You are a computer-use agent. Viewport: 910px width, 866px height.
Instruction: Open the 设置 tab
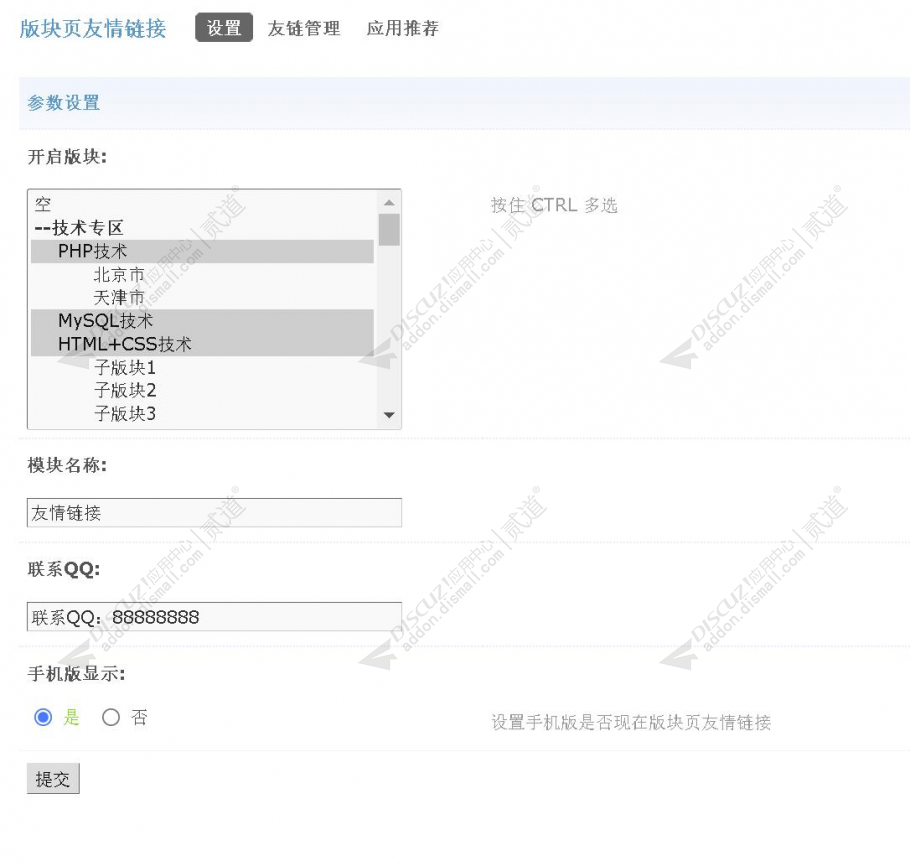(x=224, y=27)
